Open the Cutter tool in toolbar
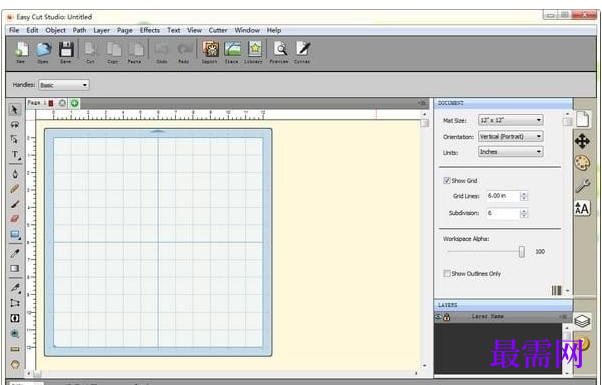The image size is (602, 385). tap(303, 51)
